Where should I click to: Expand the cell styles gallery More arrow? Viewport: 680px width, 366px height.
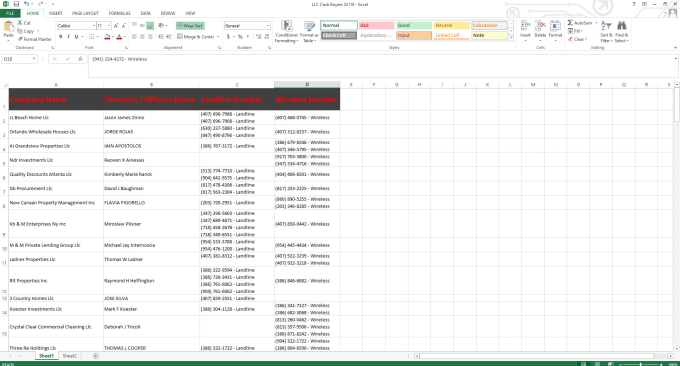pos(510,38)
